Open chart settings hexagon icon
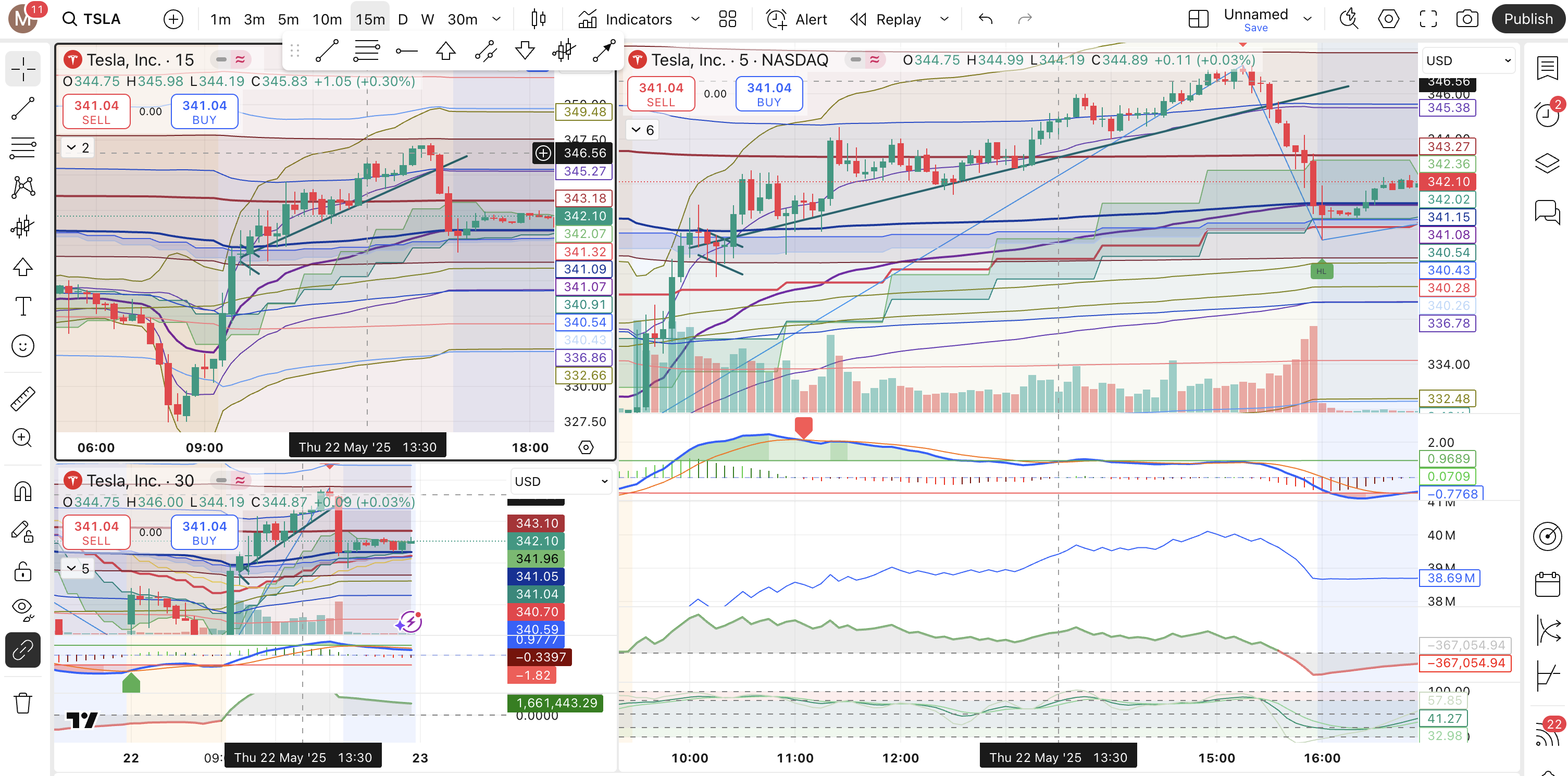1568x776 pixels. [x=1388, y=19]
